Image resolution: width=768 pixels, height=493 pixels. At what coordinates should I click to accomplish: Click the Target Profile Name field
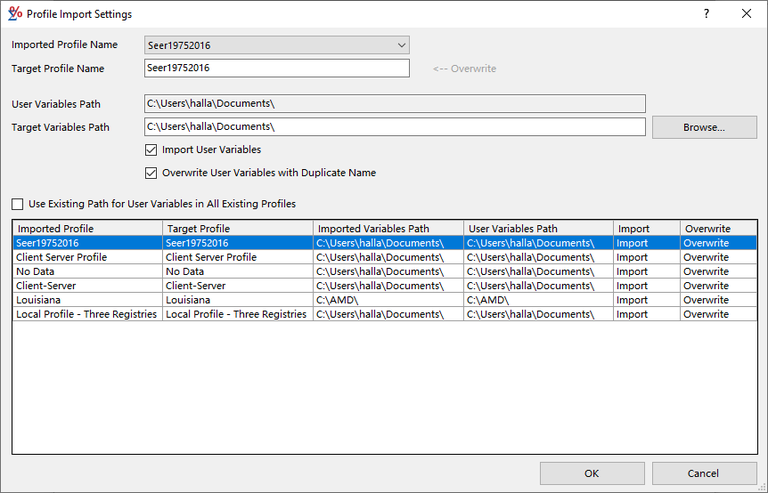point(276,68)
